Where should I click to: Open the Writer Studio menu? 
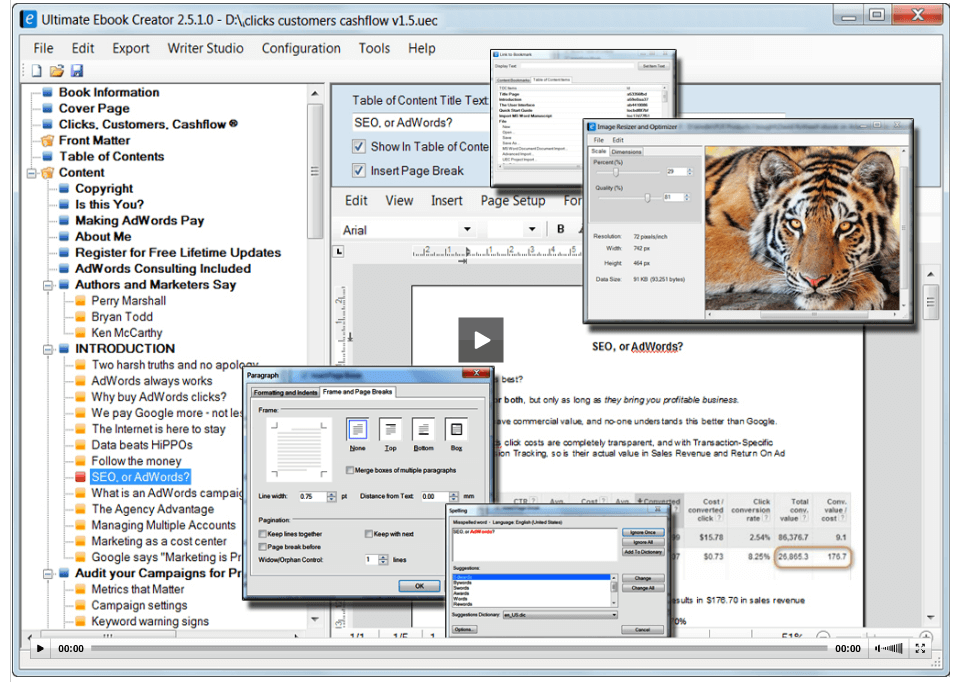click(x=205, y=48)
